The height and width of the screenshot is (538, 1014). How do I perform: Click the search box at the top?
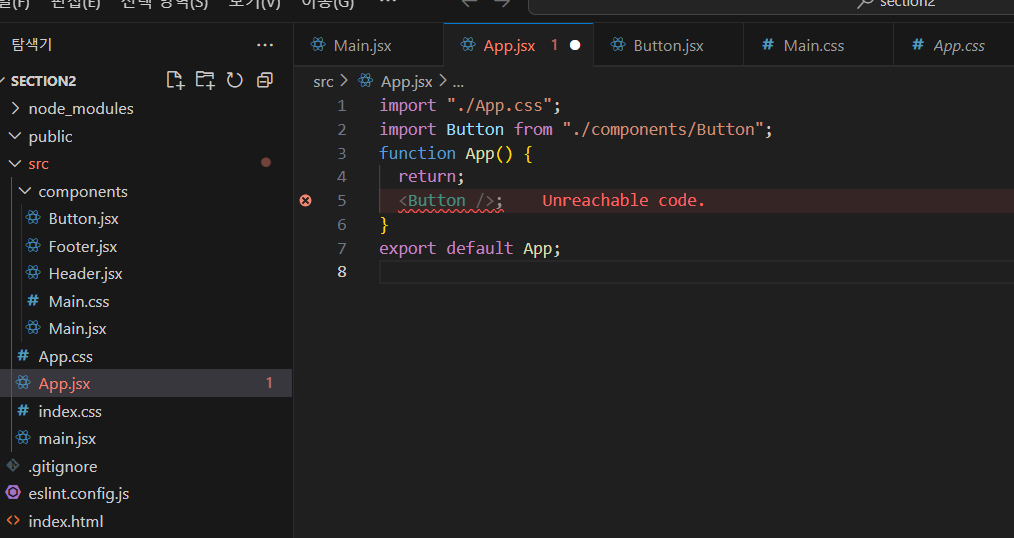pyautogui.click(x=771, y=5)
